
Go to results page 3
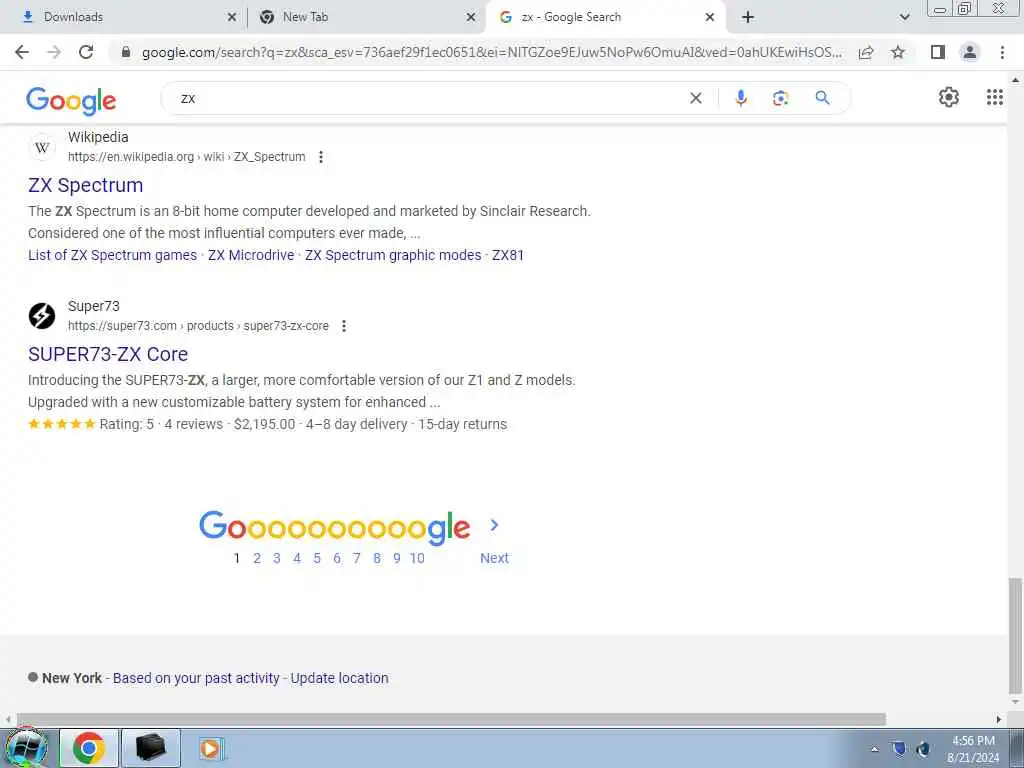coord(277,558)
